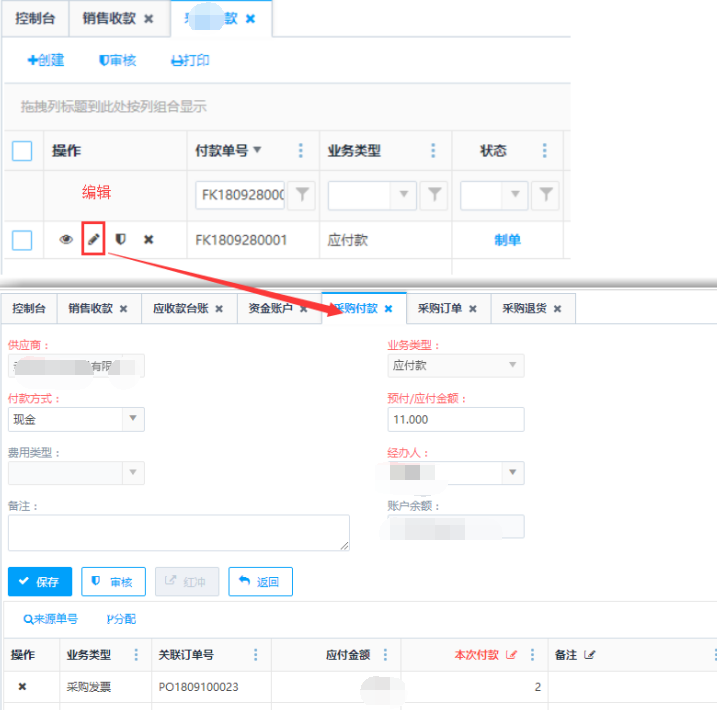
Task: Click the shield audit icon in row
Action: 121,240
